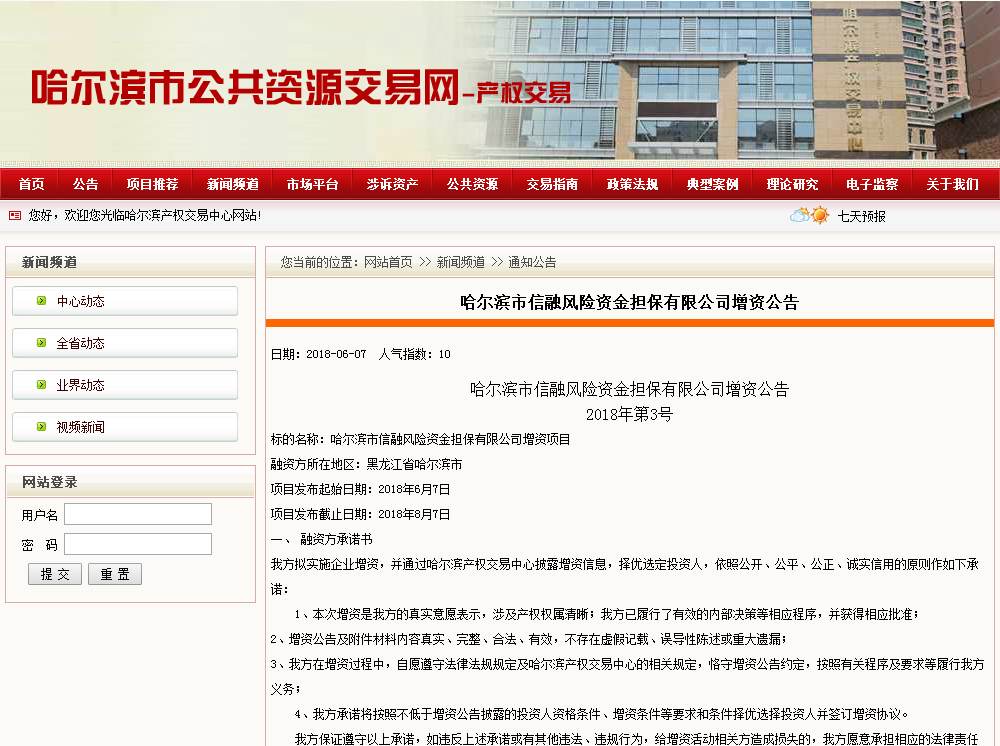This screenshot has height=746, width=1000.
Task: Follow the 新闻频道 breadcrumb link
Action: point(460,262)
